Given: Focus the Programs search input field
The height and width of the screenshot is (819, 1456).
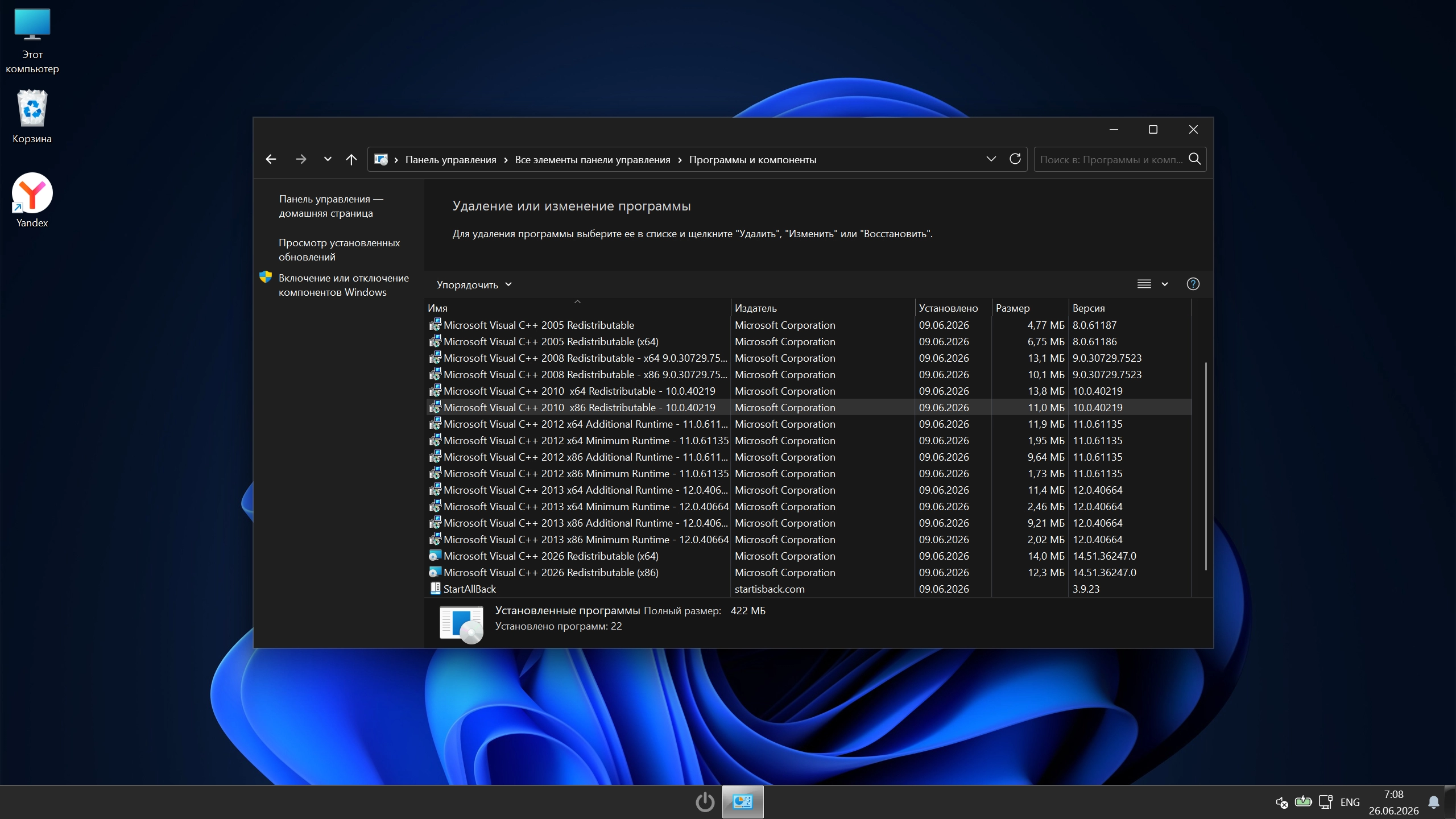Looking at the screenshot, I should pos(1111,159).
